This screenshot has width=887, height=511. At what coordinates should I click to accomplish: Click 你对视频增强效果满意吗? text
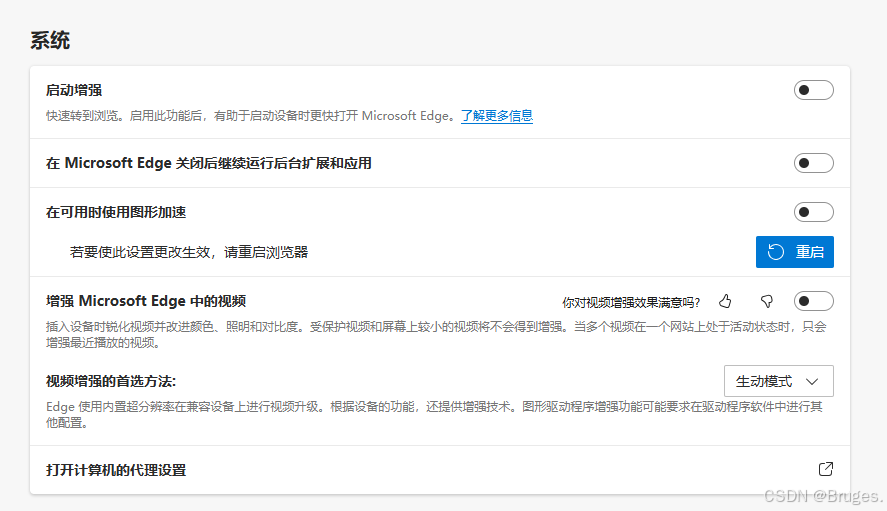[x=631, y=302]
